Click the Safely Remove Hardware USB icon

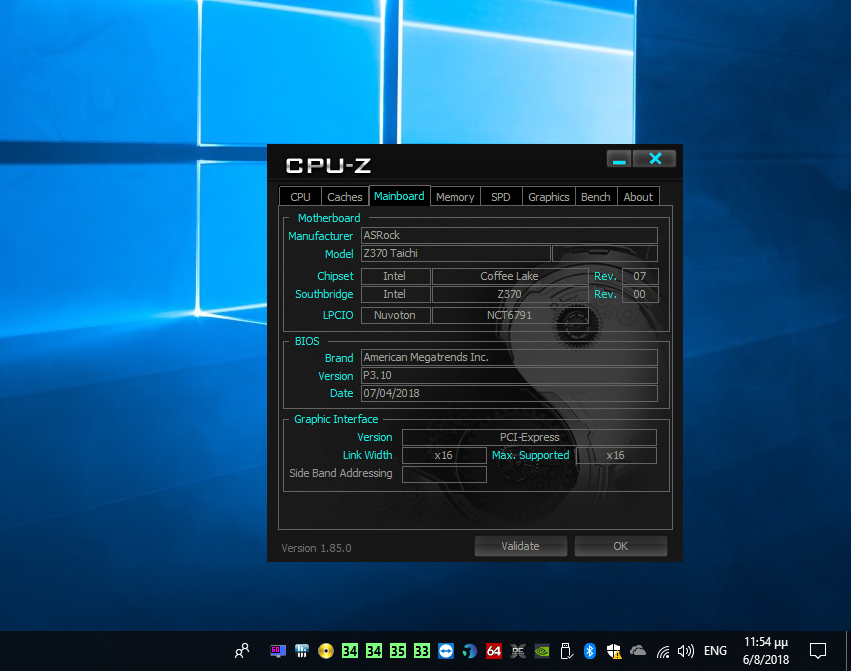click(566, 650)
